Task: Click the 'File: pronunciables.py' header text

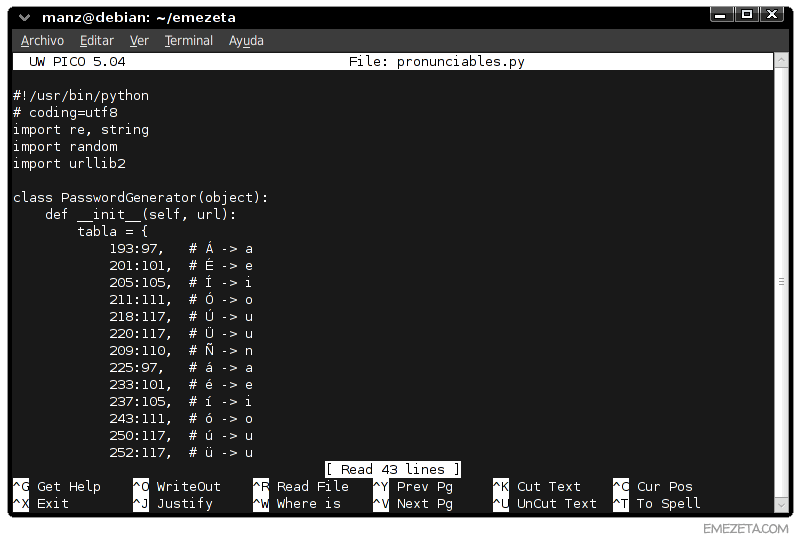Action: point(437,61)
